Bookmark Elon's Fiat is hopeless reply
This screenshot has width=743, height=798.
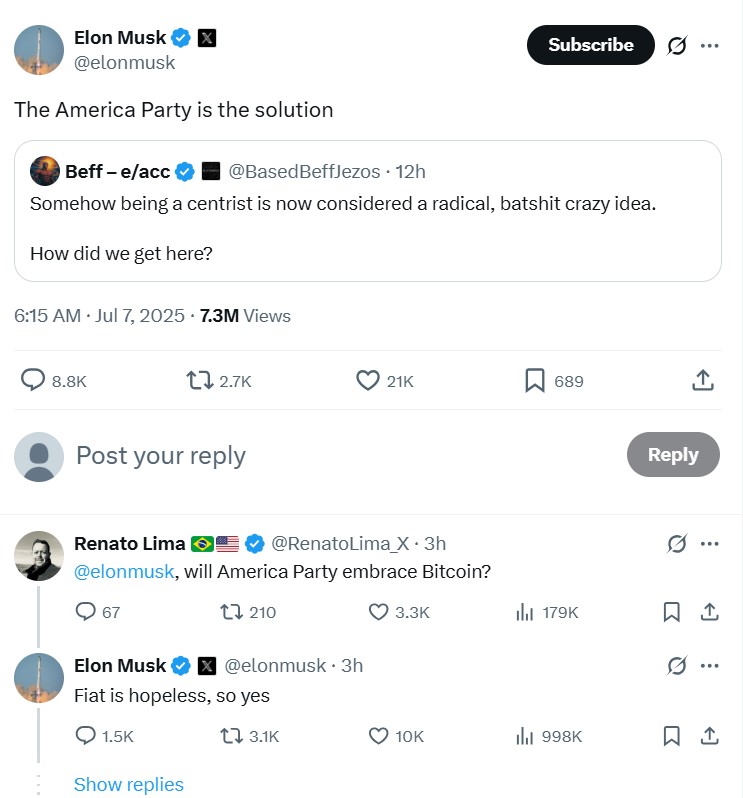671,736
